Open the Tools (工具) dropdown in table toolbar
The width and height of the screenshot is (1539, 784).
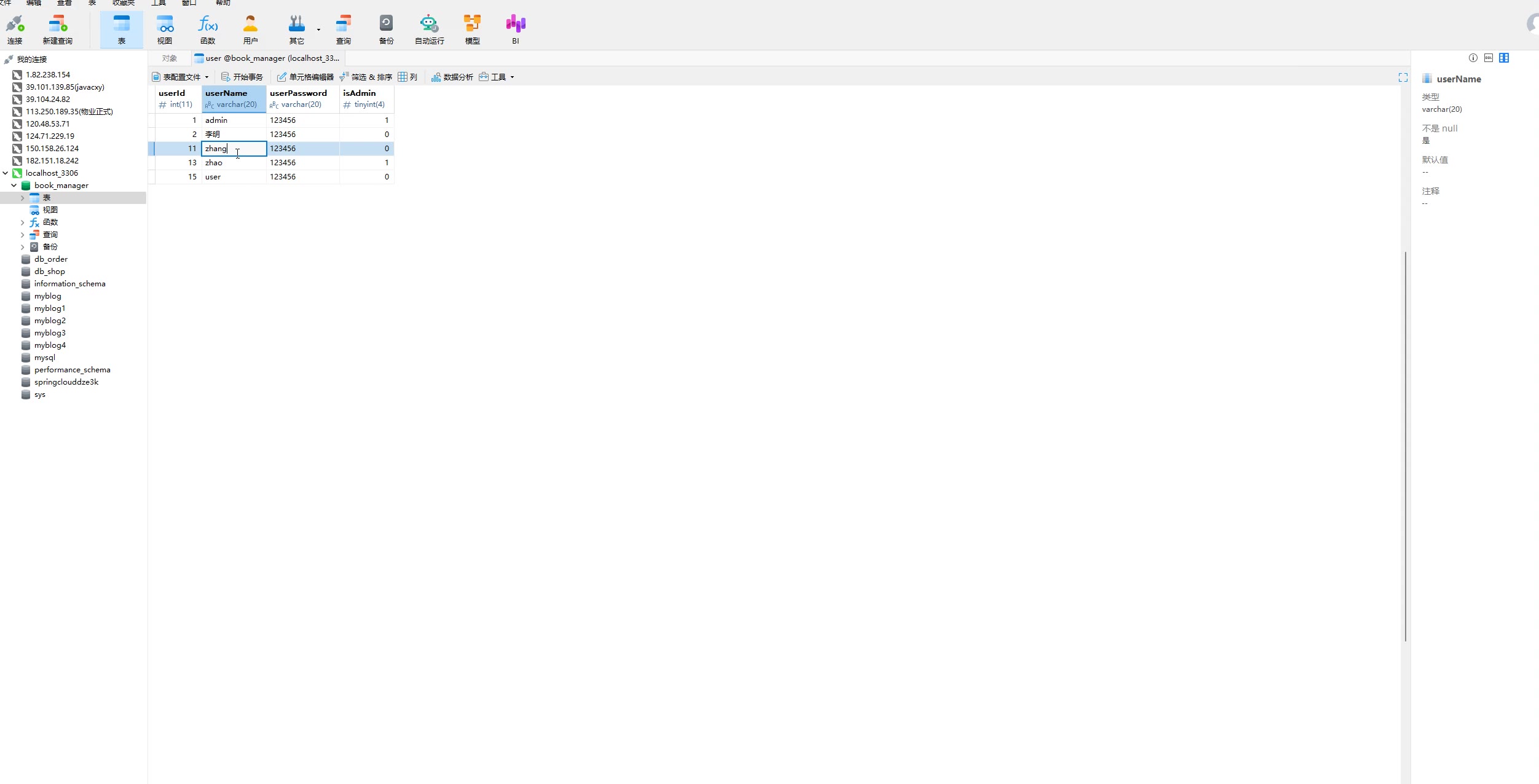(496, 77)
